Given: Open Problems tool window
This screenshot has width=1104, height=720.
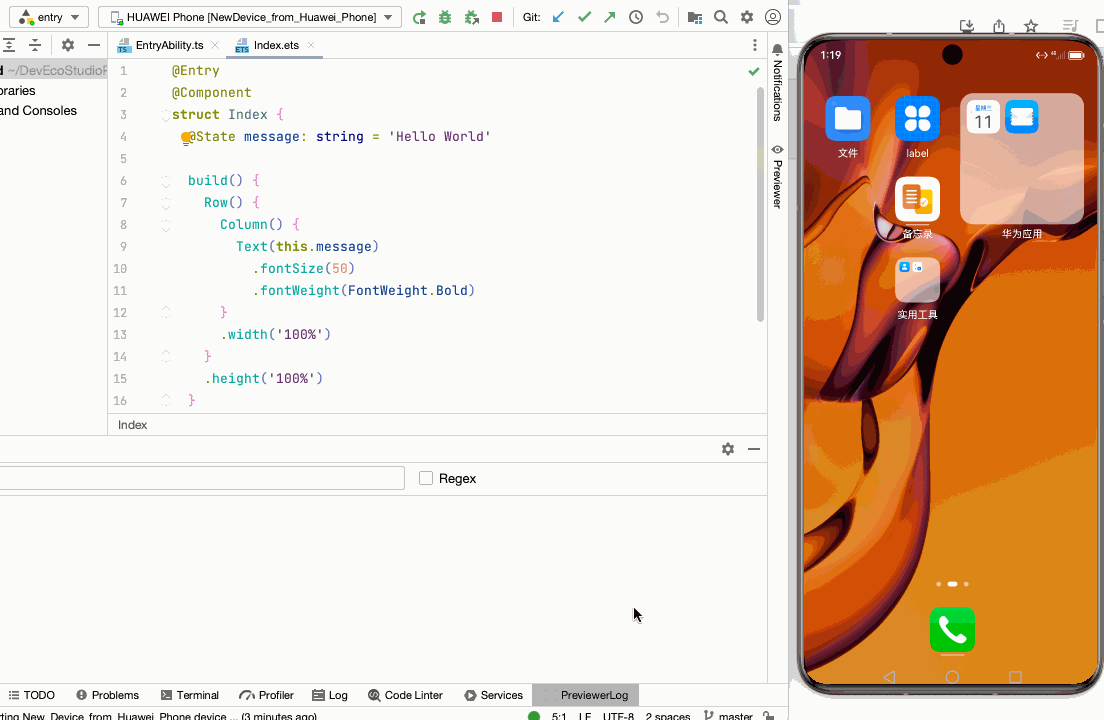Looking at the screenshot, I should pos(107,695).
